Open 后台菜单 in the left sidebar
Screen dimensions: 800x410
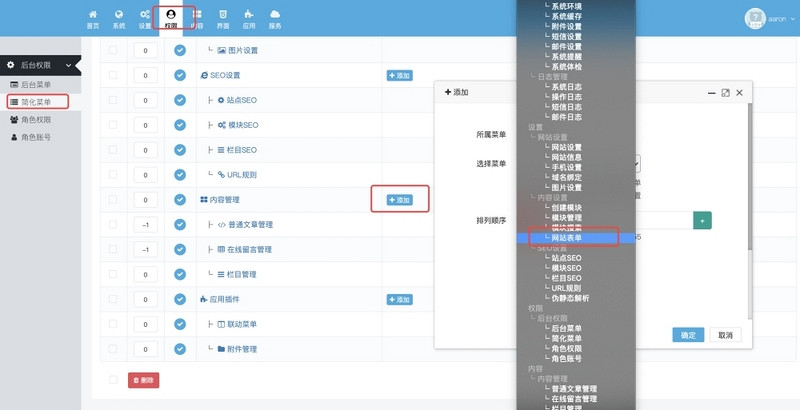36,85
